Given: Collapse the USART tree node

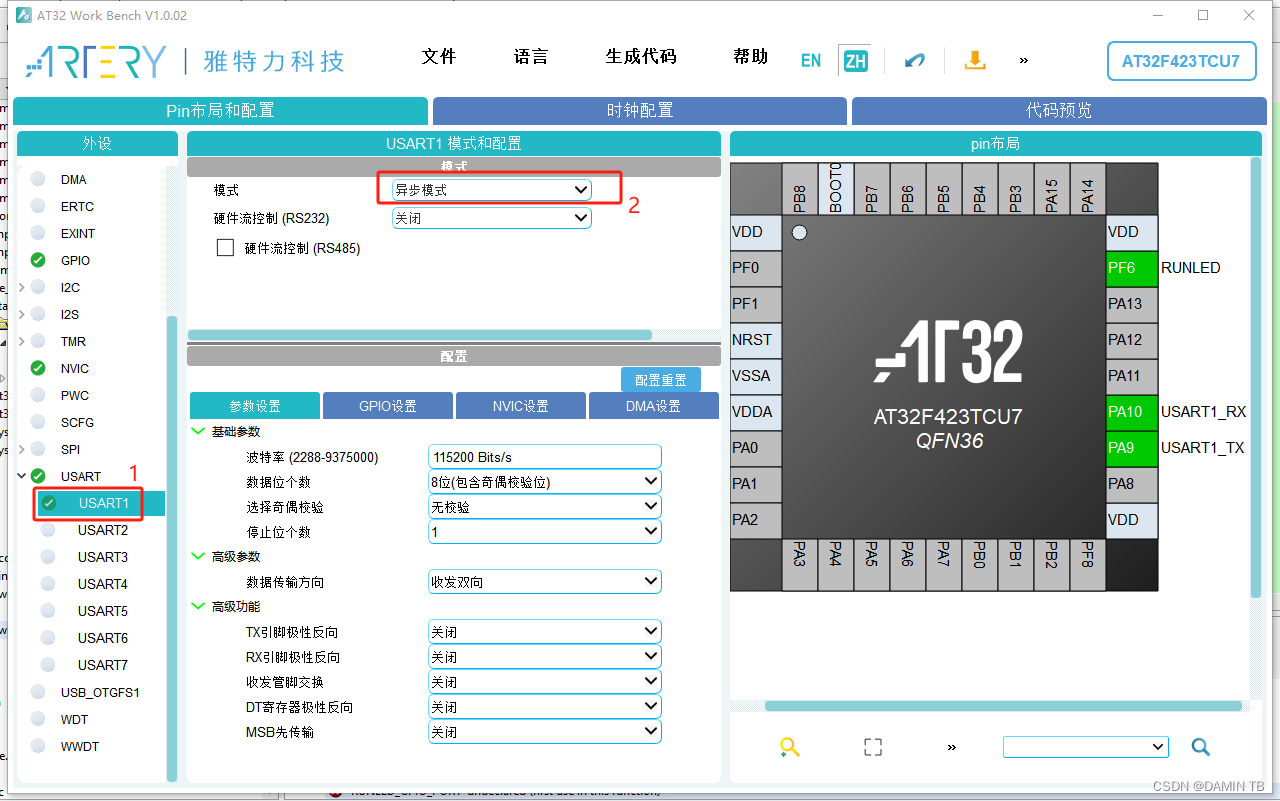Looking at the screenshot, I should [22, 476].
